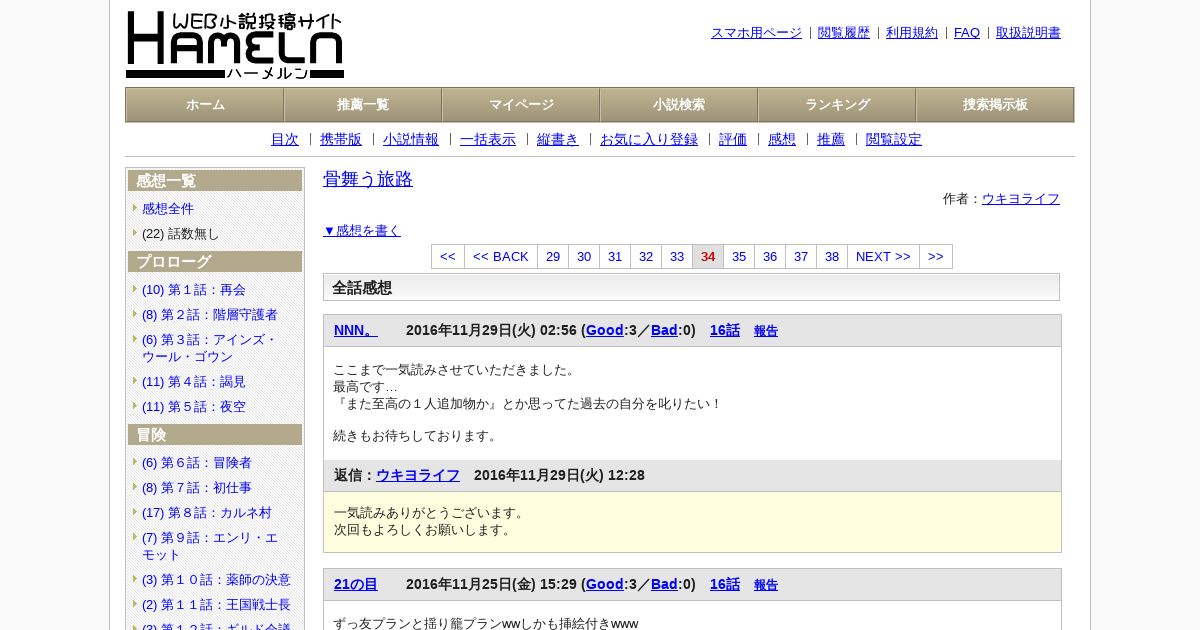
Task: Open reviewer 21の目 profile
Action: coord(356,584)
